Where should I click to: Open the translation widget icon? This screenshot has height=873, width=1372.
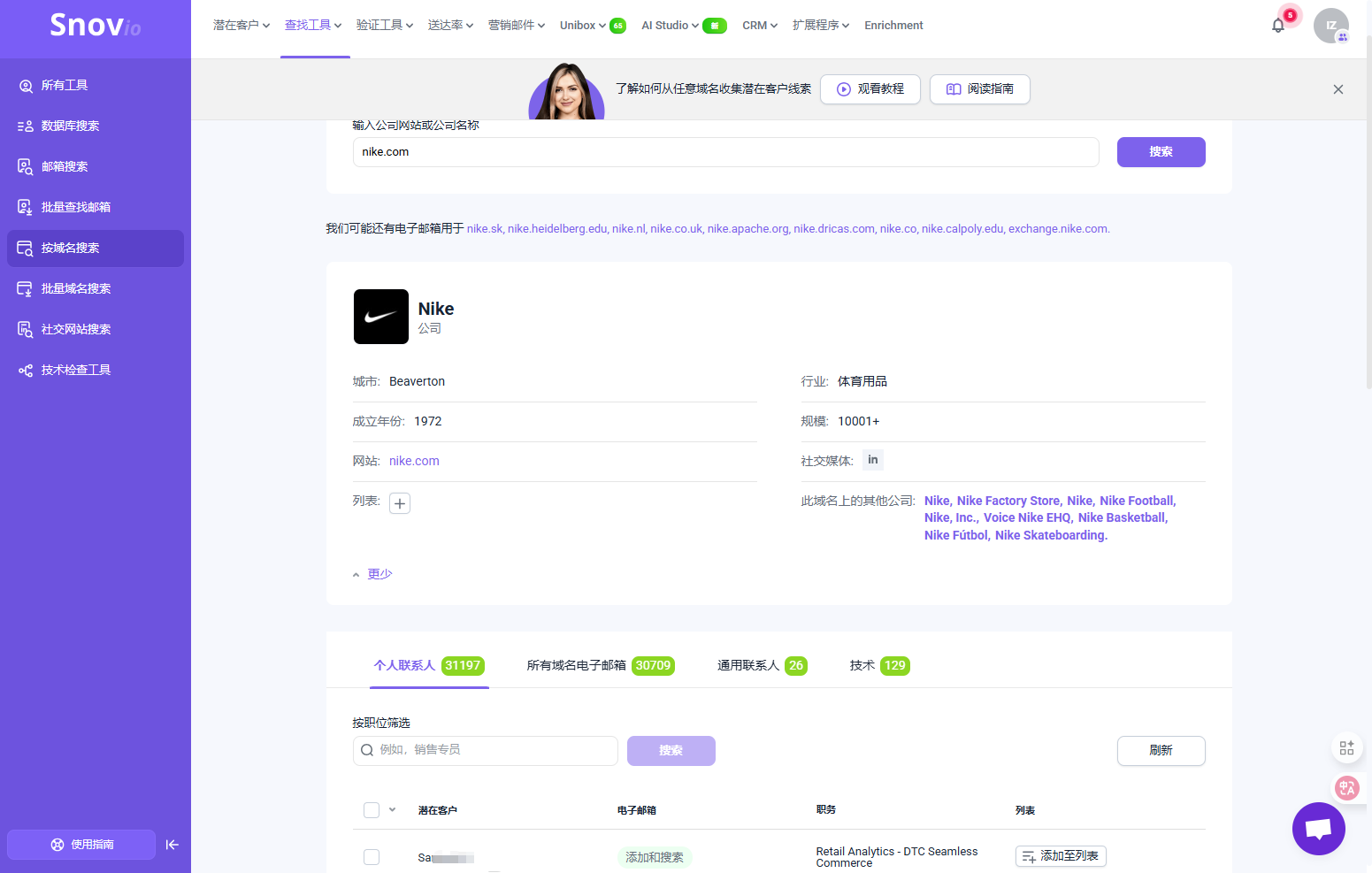[1346, 787]
